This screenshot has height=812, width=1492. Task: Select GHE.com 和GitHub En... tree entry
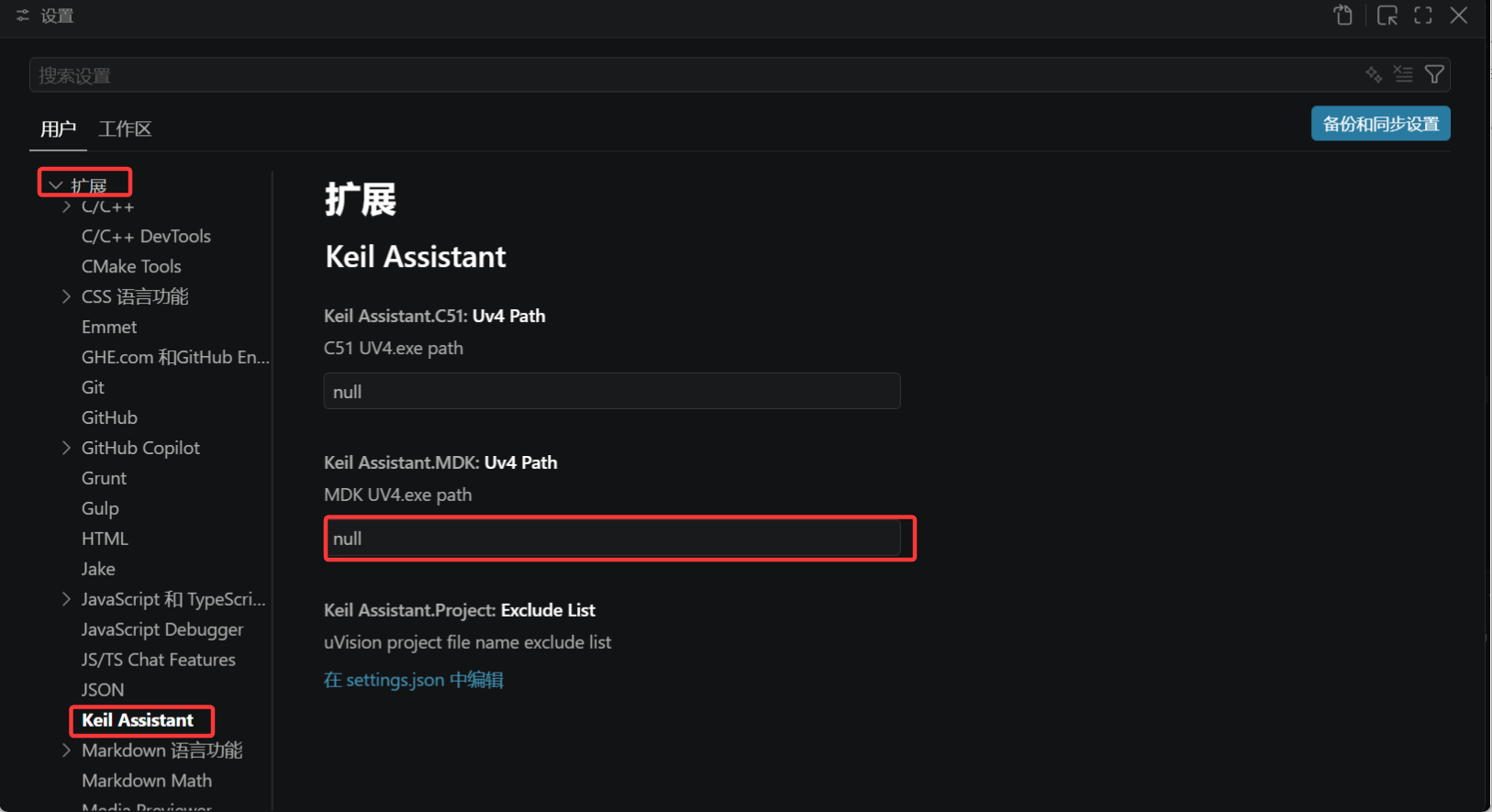[x=175, y=357]
